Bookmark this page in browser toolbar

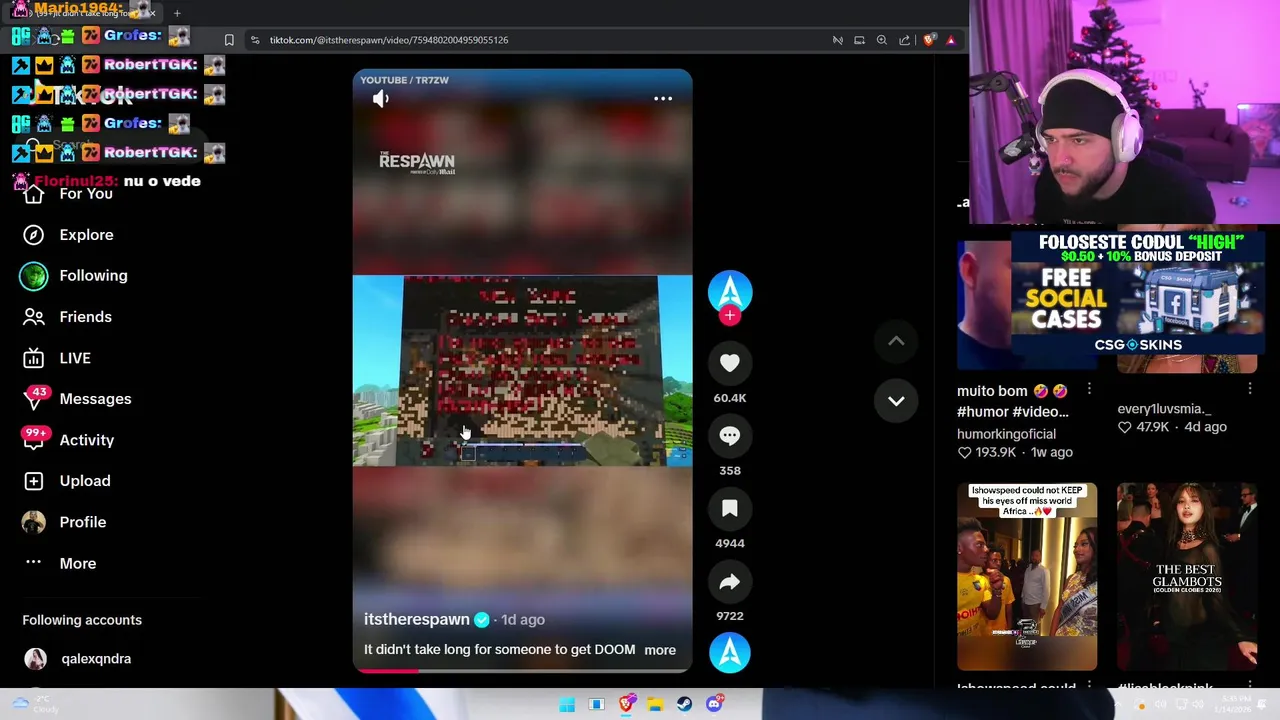pyautogui.click(x=229, y=40)
